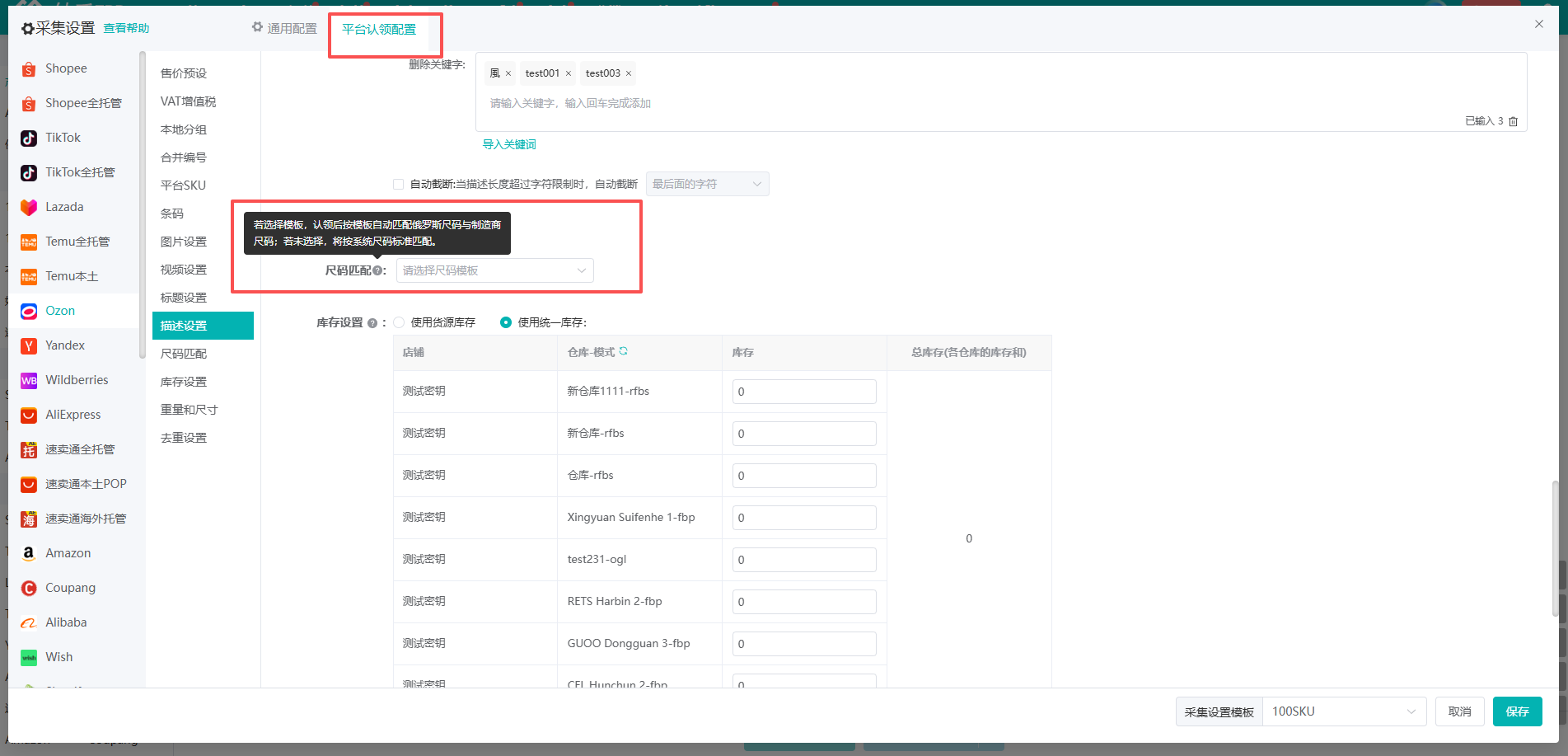Select Wildberries platform icon
The height and width of the screenshot is (756, 1568).
[29, 381]
